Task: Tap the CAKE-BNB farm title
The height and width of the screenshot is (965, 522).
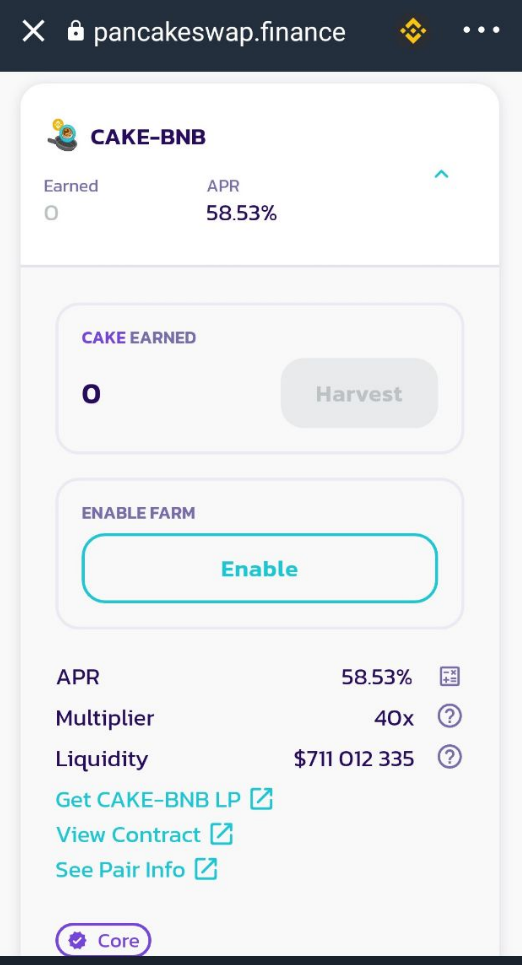Action: pyautogui.click(x=148, y=137)
